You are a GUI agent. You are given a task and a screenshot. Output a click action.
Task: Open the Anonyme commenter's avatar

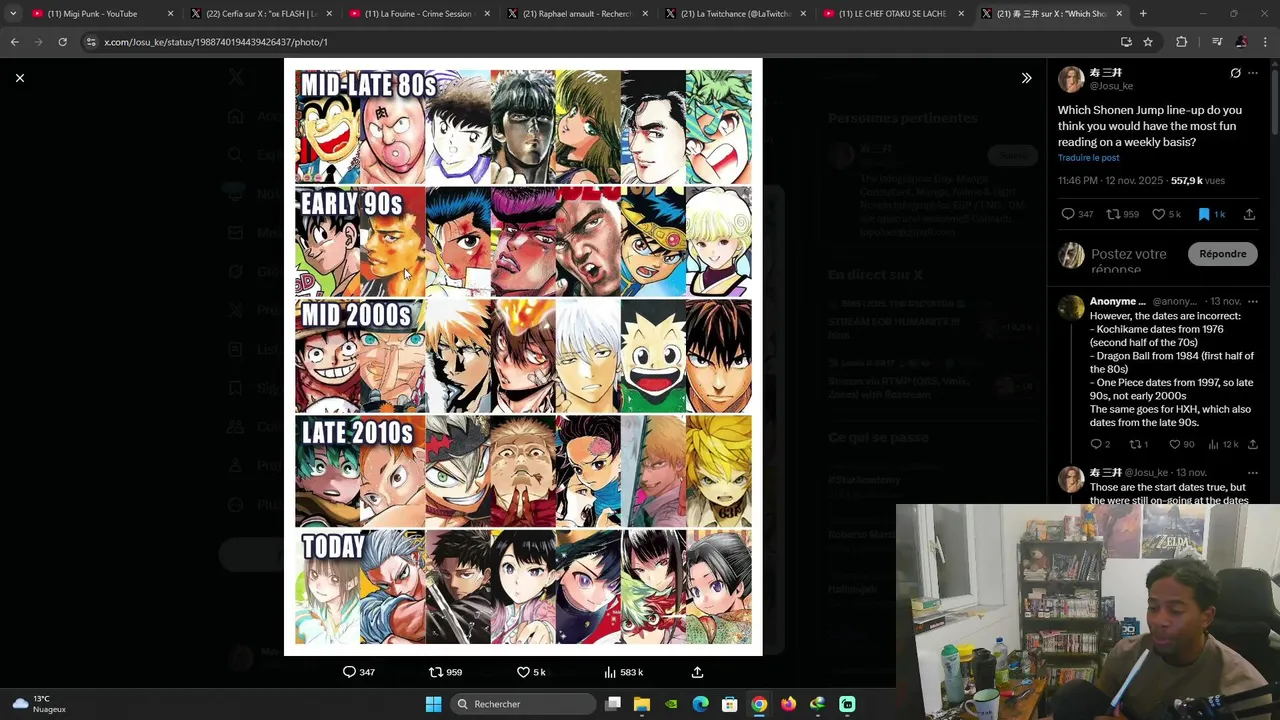tap(1071, 307)
